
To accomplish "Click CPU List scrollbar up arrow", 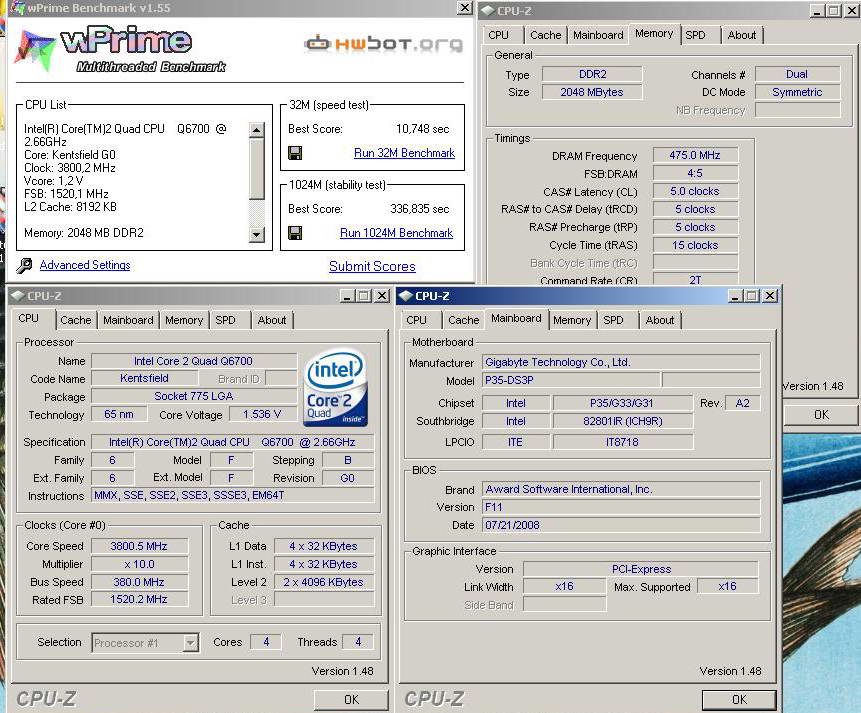I will click(x=256, y=130).
